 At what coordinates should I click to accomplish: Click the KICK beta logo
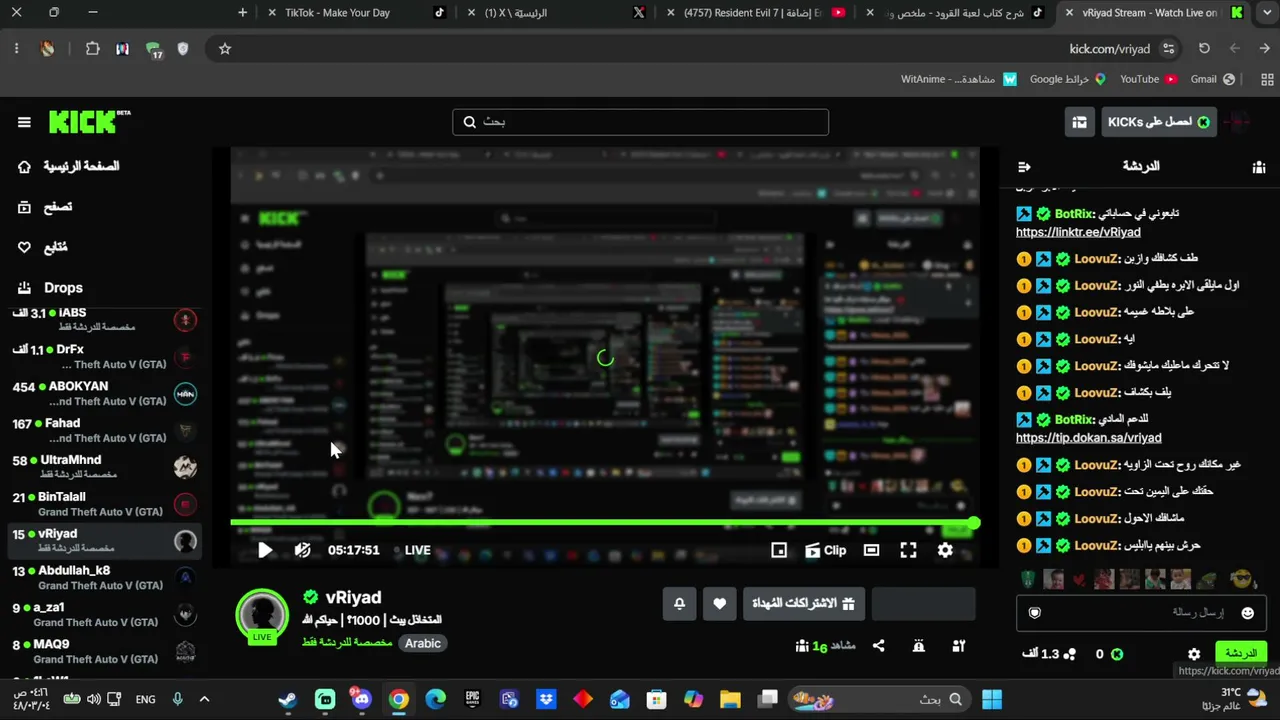point(90,122)
